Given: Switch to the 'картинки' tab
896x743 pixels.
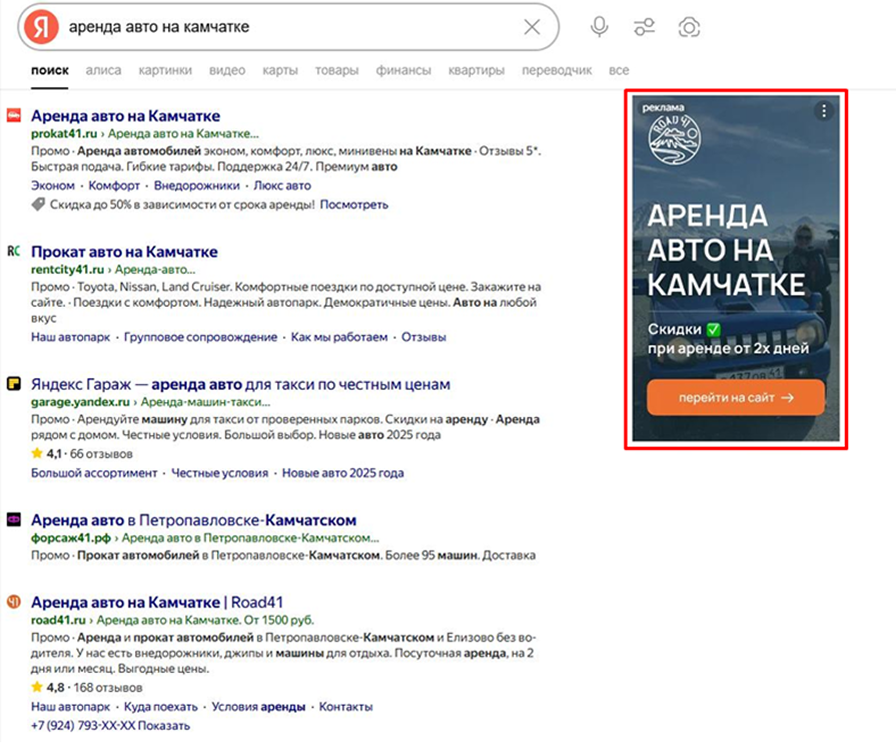Looking at the screenshot, I should coord(165,71).
